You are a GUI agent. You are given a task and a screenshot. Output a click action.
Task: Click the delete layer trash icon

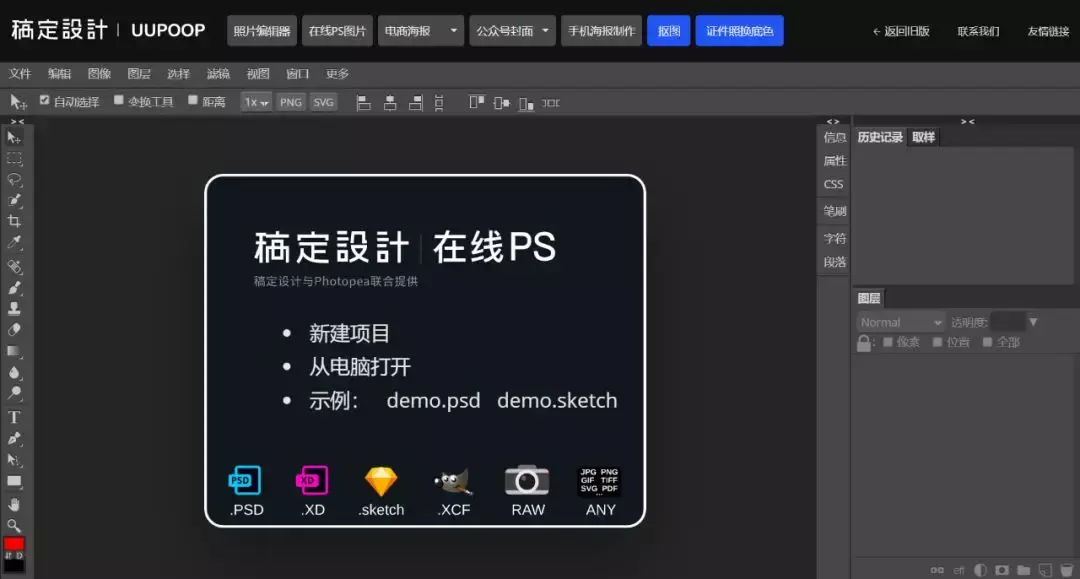click(1066, 570)
